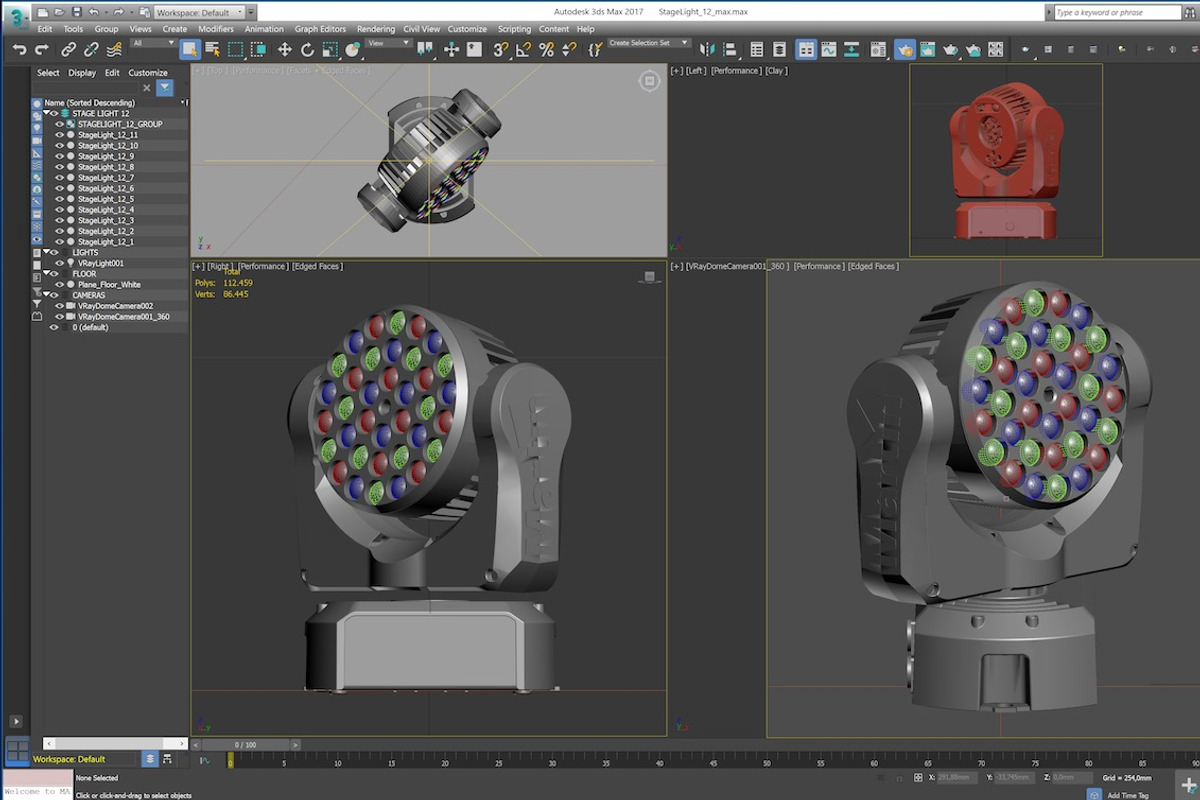
Task: Click the binoculars search icon
Action: 1190,13
